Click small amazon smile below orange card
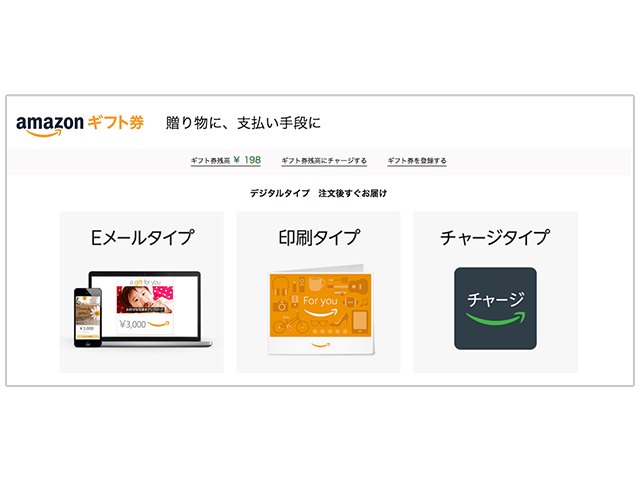The height and width of the screenshot is (480, 640). click(320, 345)
